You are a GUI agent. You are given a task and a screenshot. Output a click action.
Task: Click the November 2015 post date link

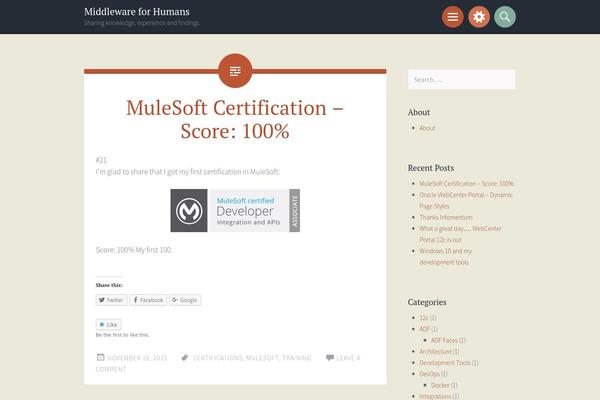point(137,358)
